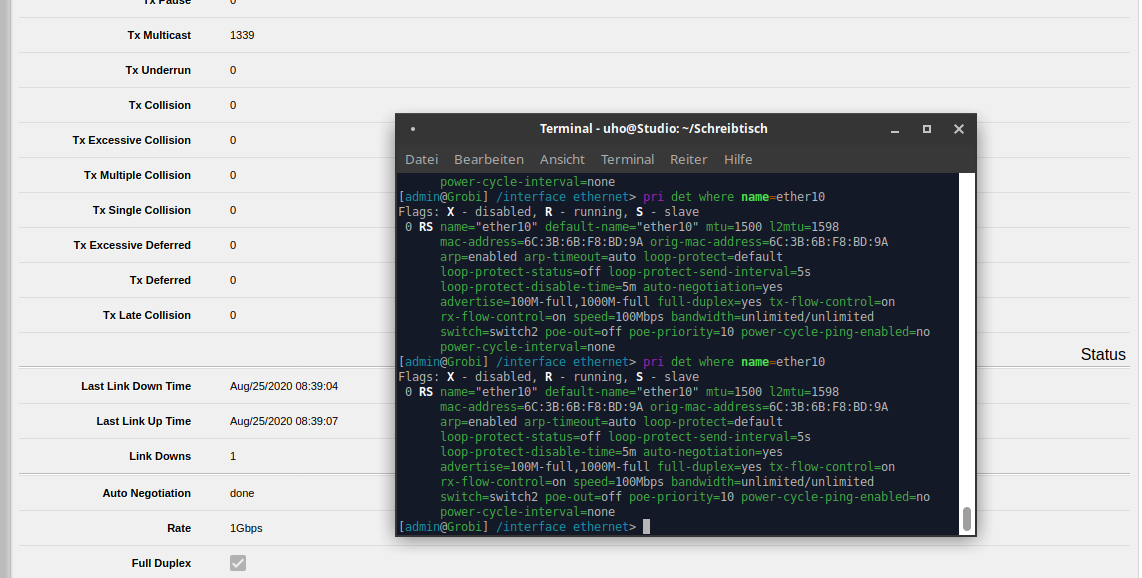Click the Tx Underrun value 0

click(233, 70)
